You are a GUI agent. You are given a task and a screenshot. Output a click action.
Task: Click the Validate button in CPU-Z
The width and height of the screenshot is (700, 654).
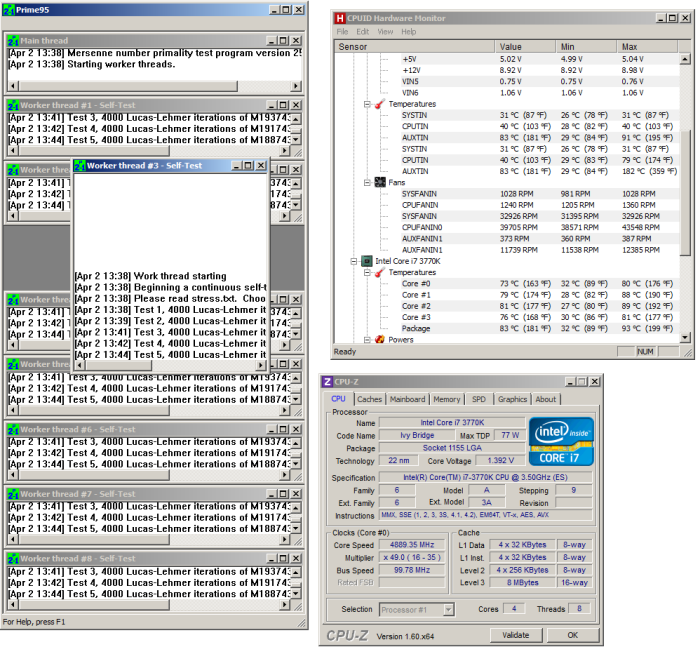click(x=516, y=635)
